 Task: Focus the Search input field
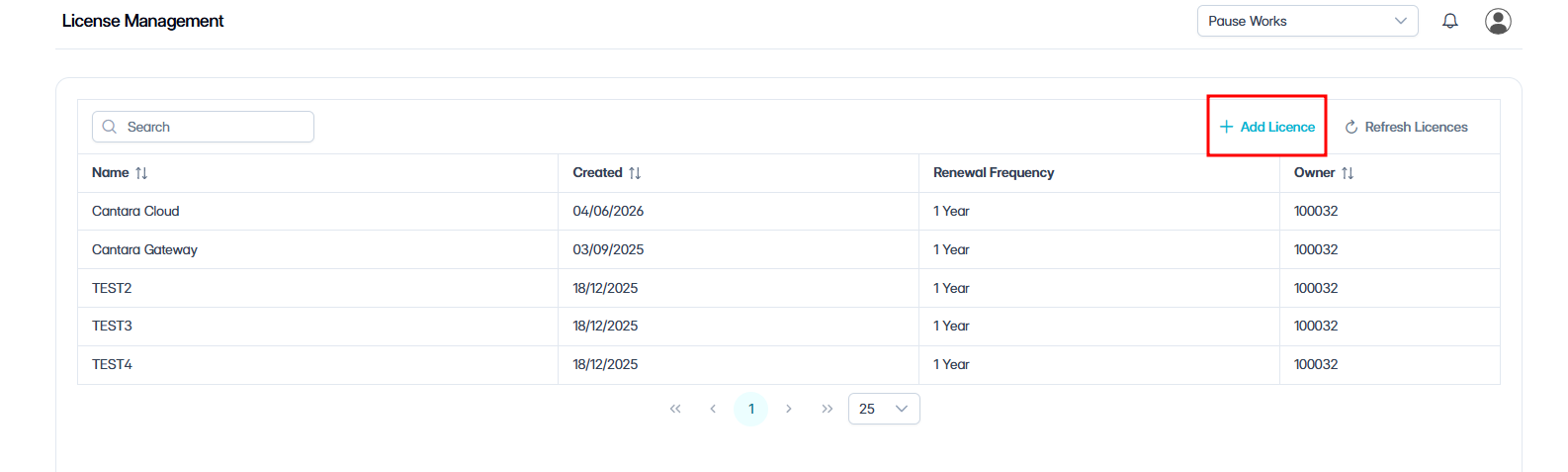tap(203, 127)
